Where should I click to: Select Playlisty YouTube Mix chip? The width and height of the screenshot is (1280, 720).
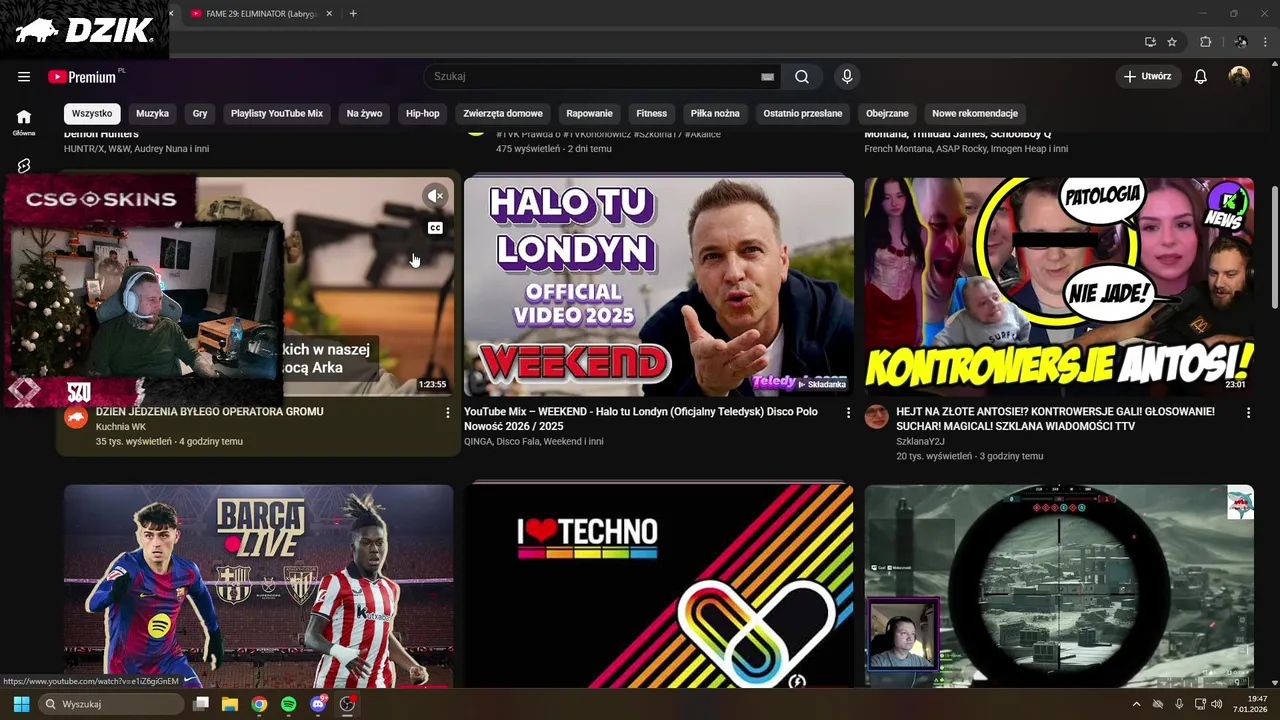click(277, 113)
